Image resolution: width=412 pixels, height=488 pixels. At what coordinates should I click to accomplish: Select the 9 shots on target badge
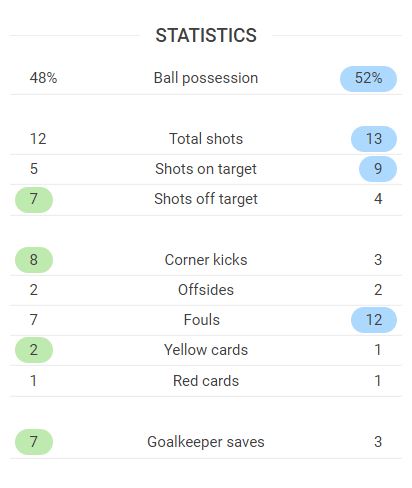(x=378, y=169)
